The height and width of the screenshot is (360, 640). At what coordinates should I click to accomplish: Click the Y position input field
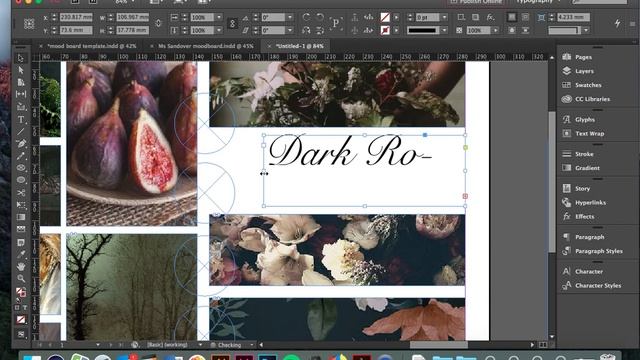click(76, 30)
